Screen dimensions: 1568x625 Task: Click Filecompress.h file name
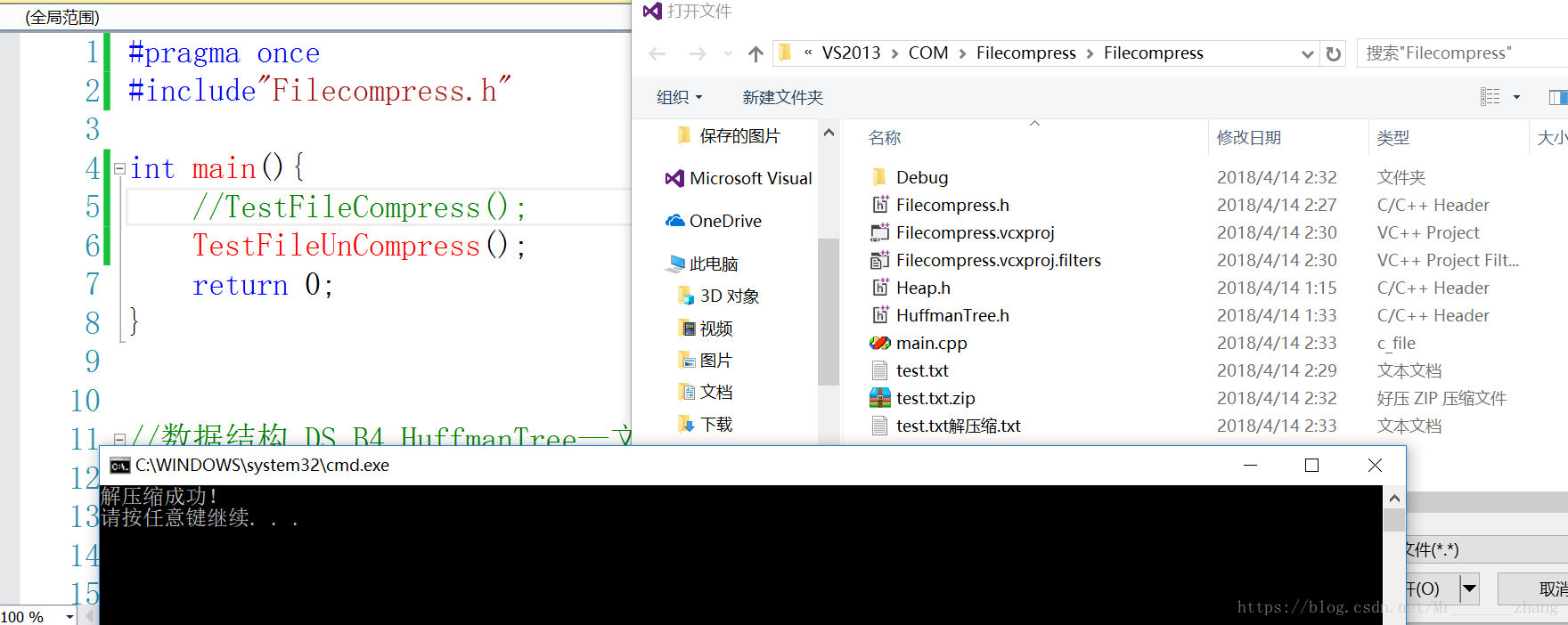[952, 205]
